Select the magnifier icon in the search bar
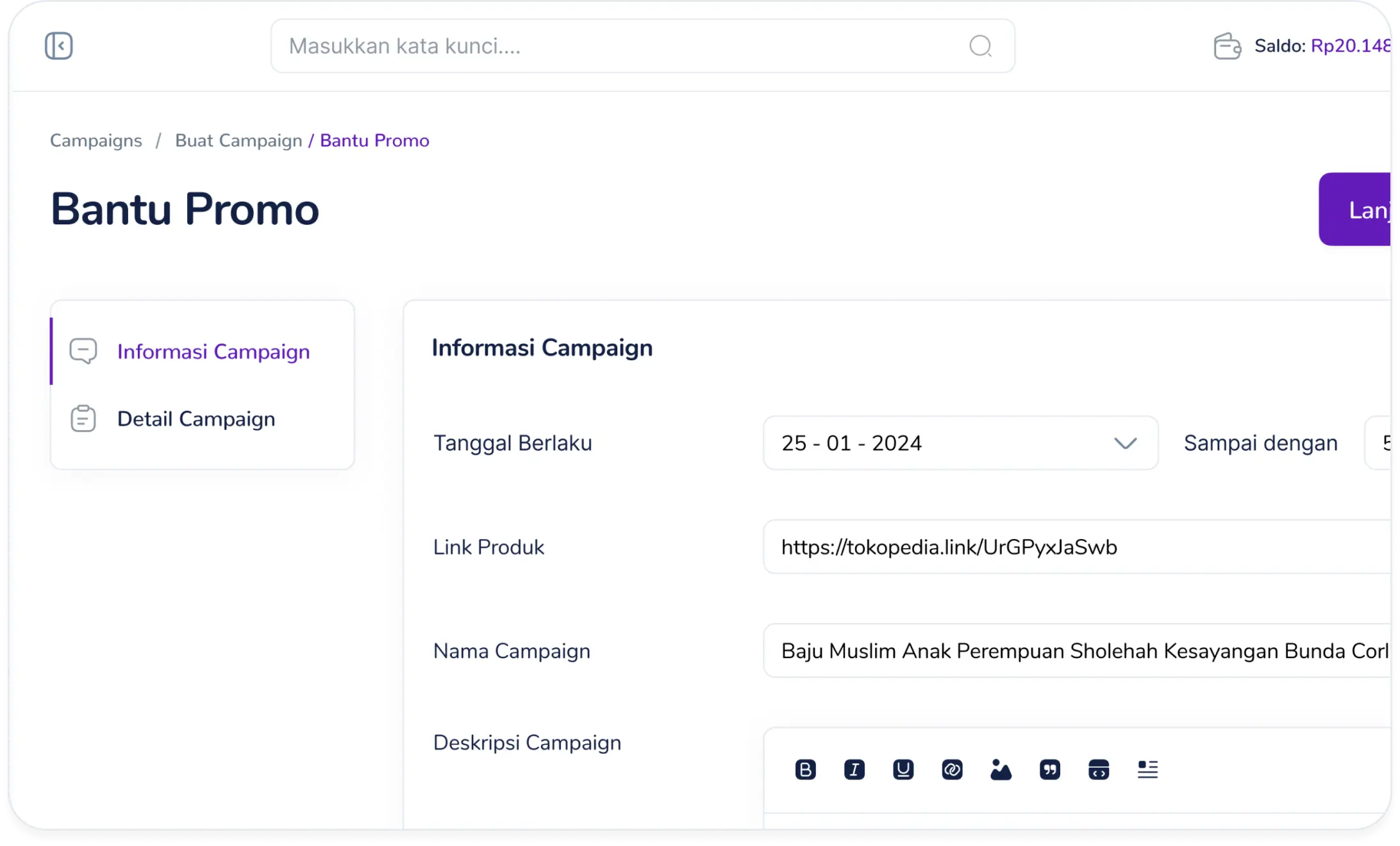This screenshot has width=1400, height=846. pyautogui.click(x=980, y=46)
